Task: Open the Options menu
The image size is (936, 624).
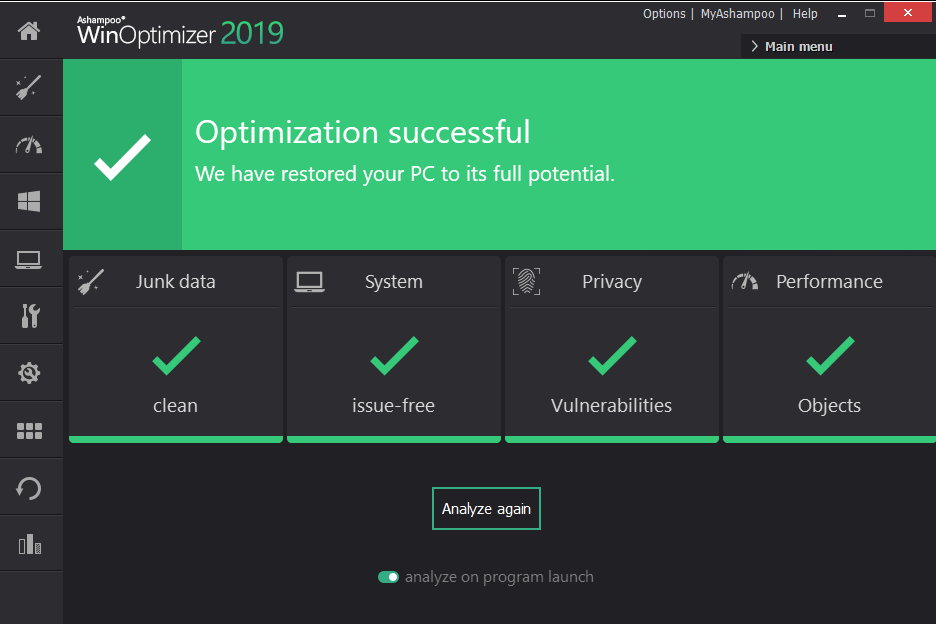Action: click(664, 14)
